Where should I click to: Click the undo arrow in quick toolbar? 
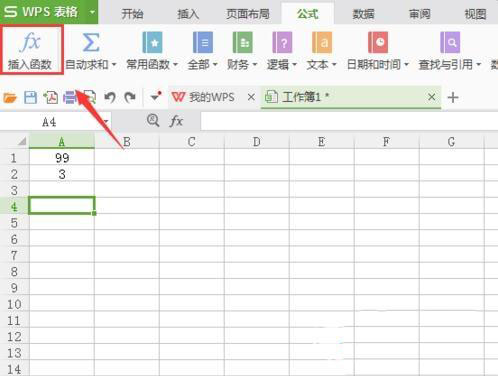[x=110, y=98]
